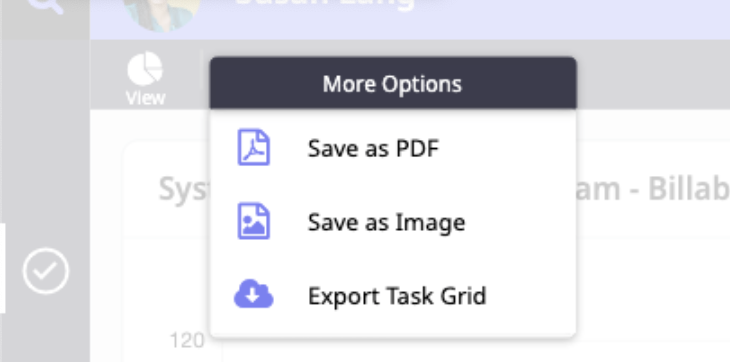Open Susan Lang's profile avatar
The image size is (730, 362).
[162, 14]
